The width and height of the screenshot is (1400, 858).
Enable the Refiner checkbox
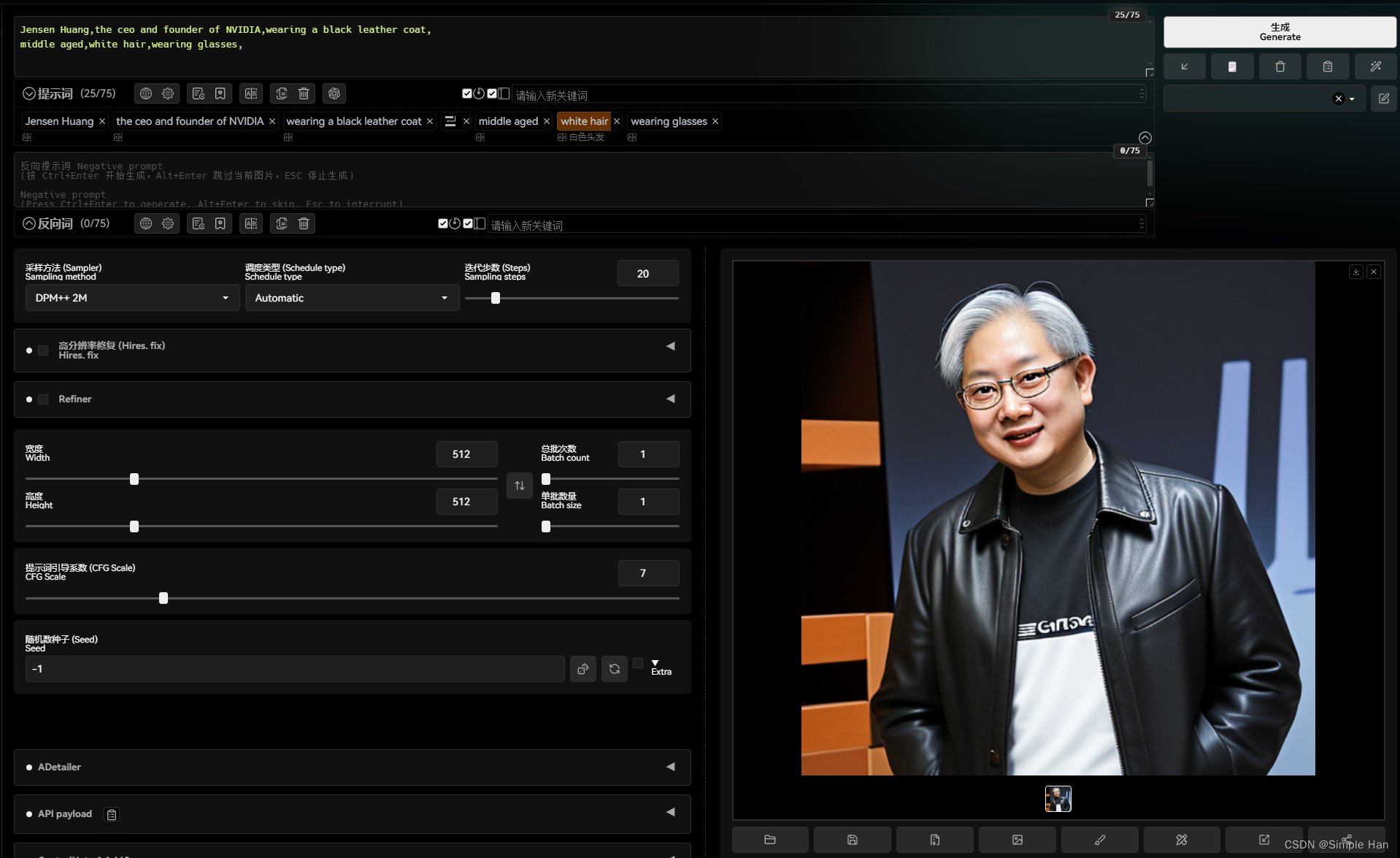click(x=43, y=399)
